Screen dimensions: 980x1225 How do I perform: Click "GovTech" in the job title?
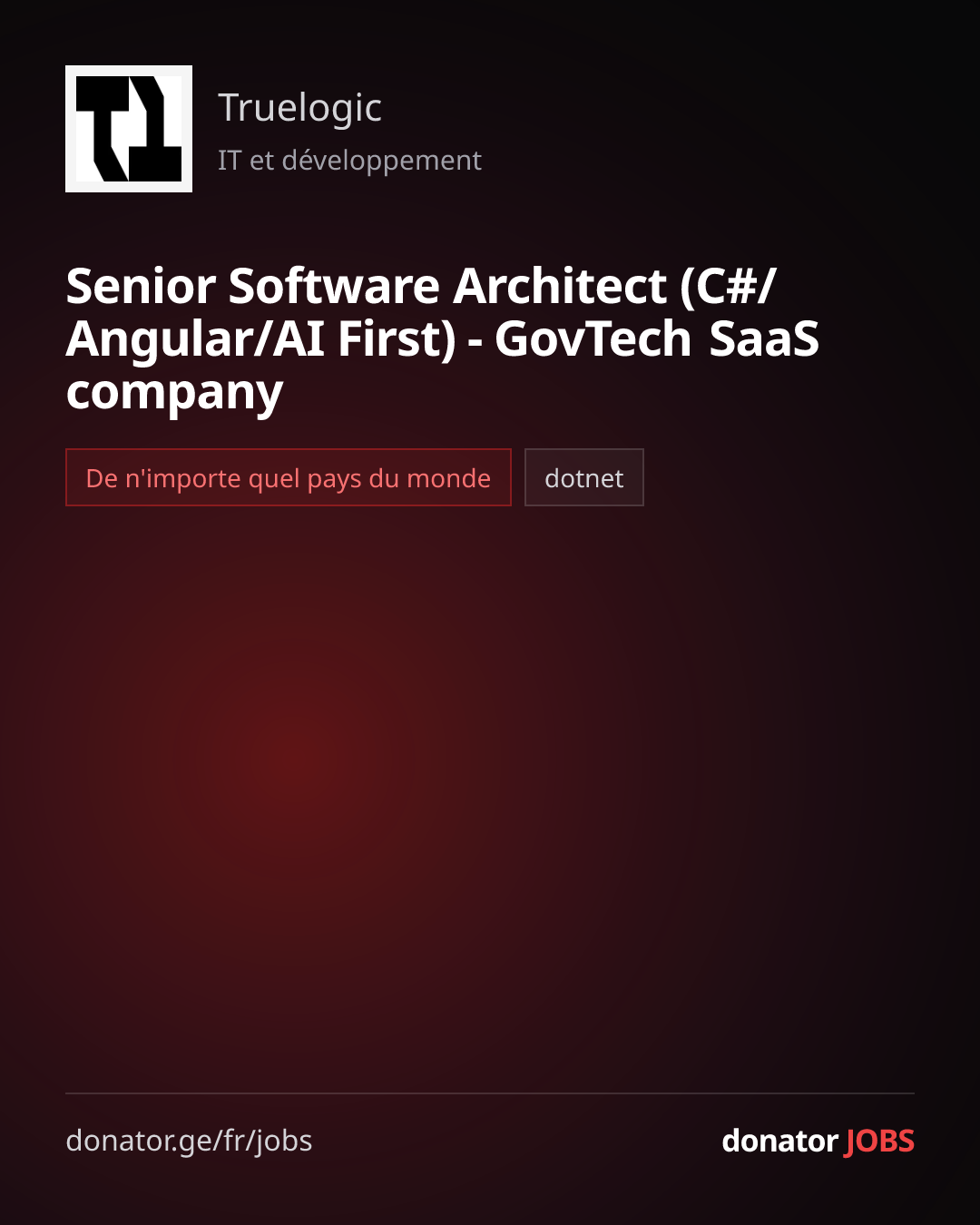(593, 339)
